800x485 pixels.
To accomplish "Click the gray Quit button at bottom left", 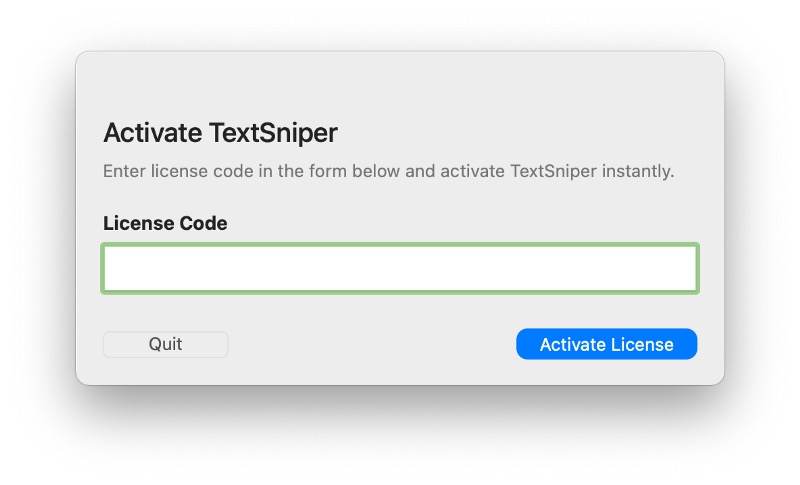I will click(x=165, y=344).
